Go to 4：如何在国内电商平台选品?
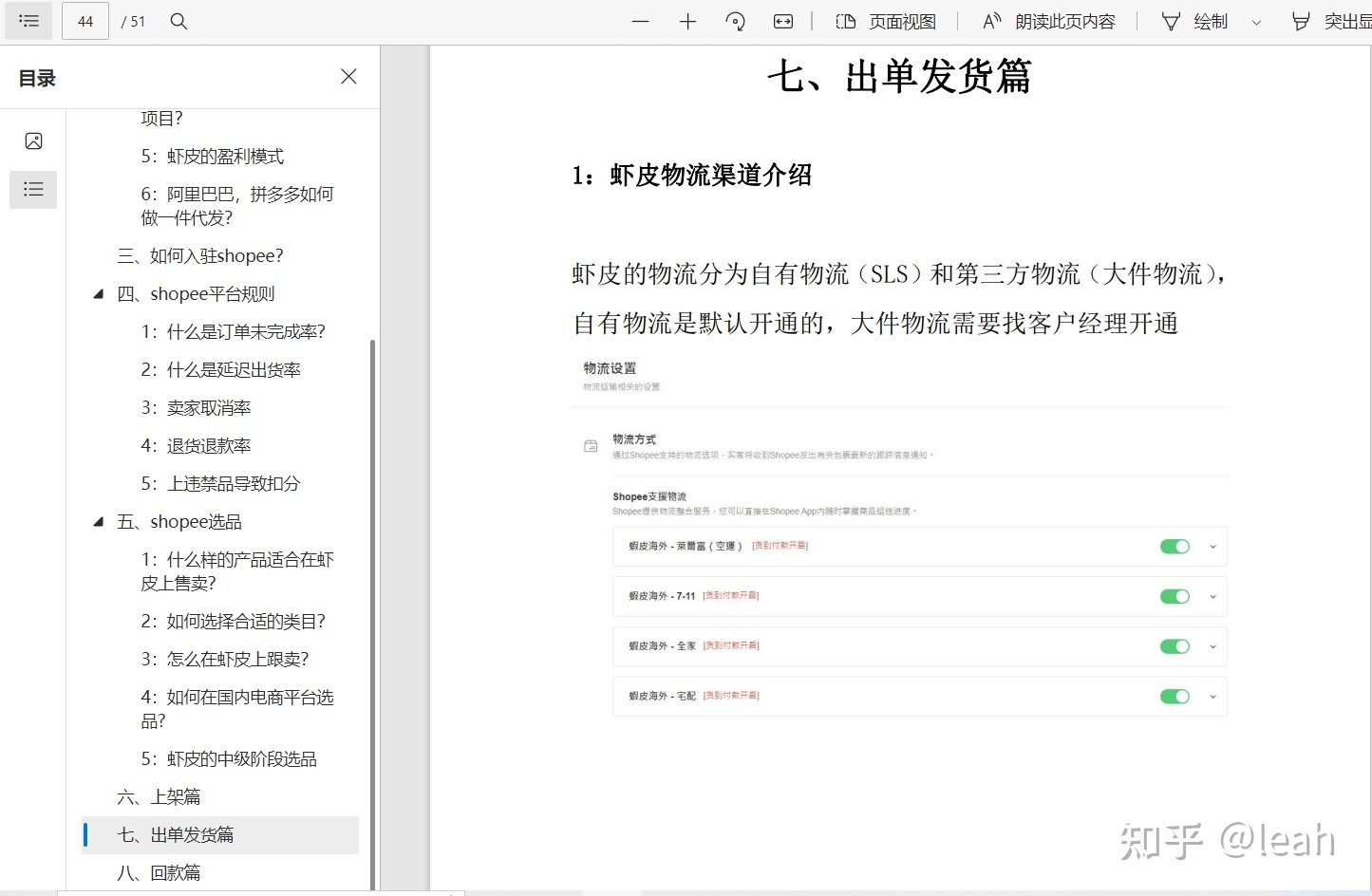This screenshot has width=1372, height=896. (237, 708)
